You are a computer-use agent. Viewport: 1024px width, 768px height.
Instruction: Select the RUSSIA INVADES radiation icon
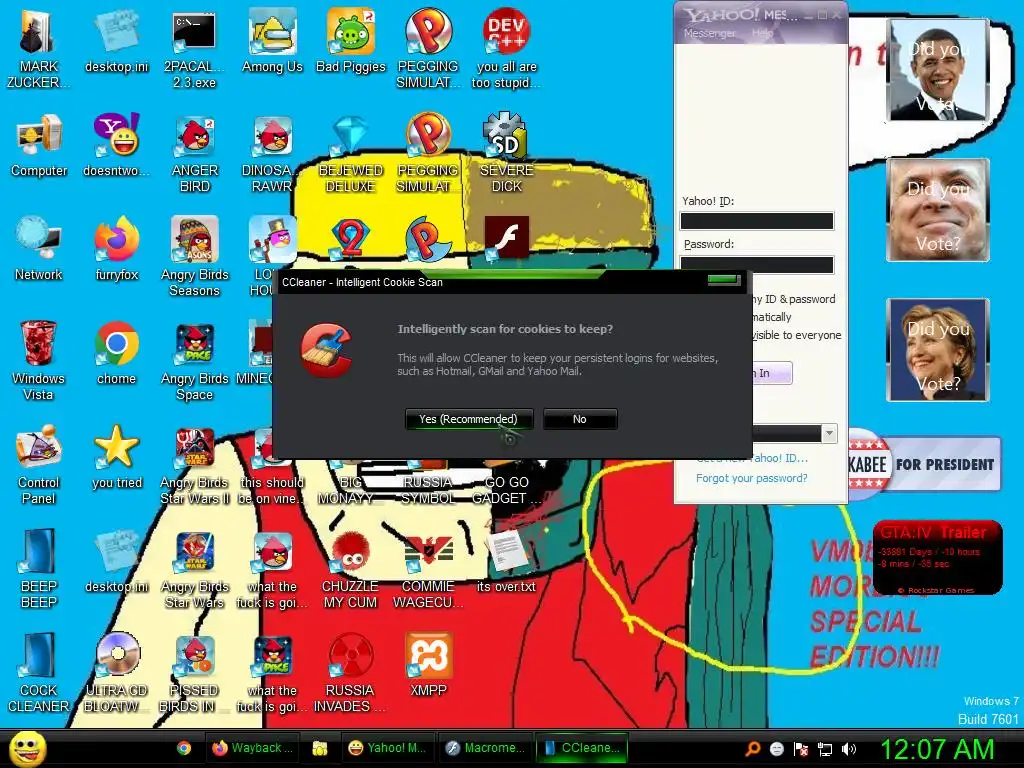[351, 673]
